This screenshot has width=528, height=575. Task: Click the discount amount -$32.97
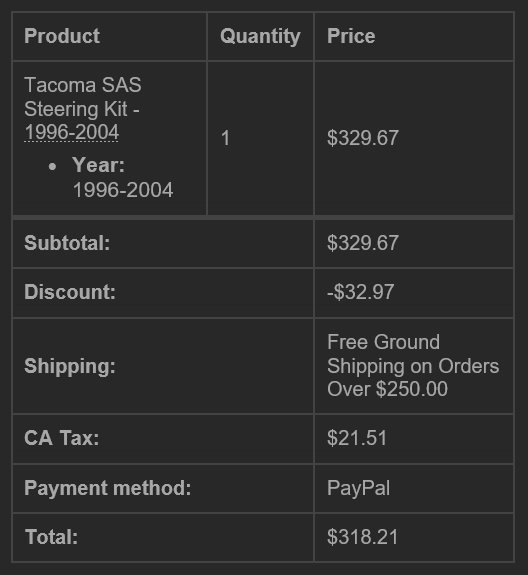(360, 292)
